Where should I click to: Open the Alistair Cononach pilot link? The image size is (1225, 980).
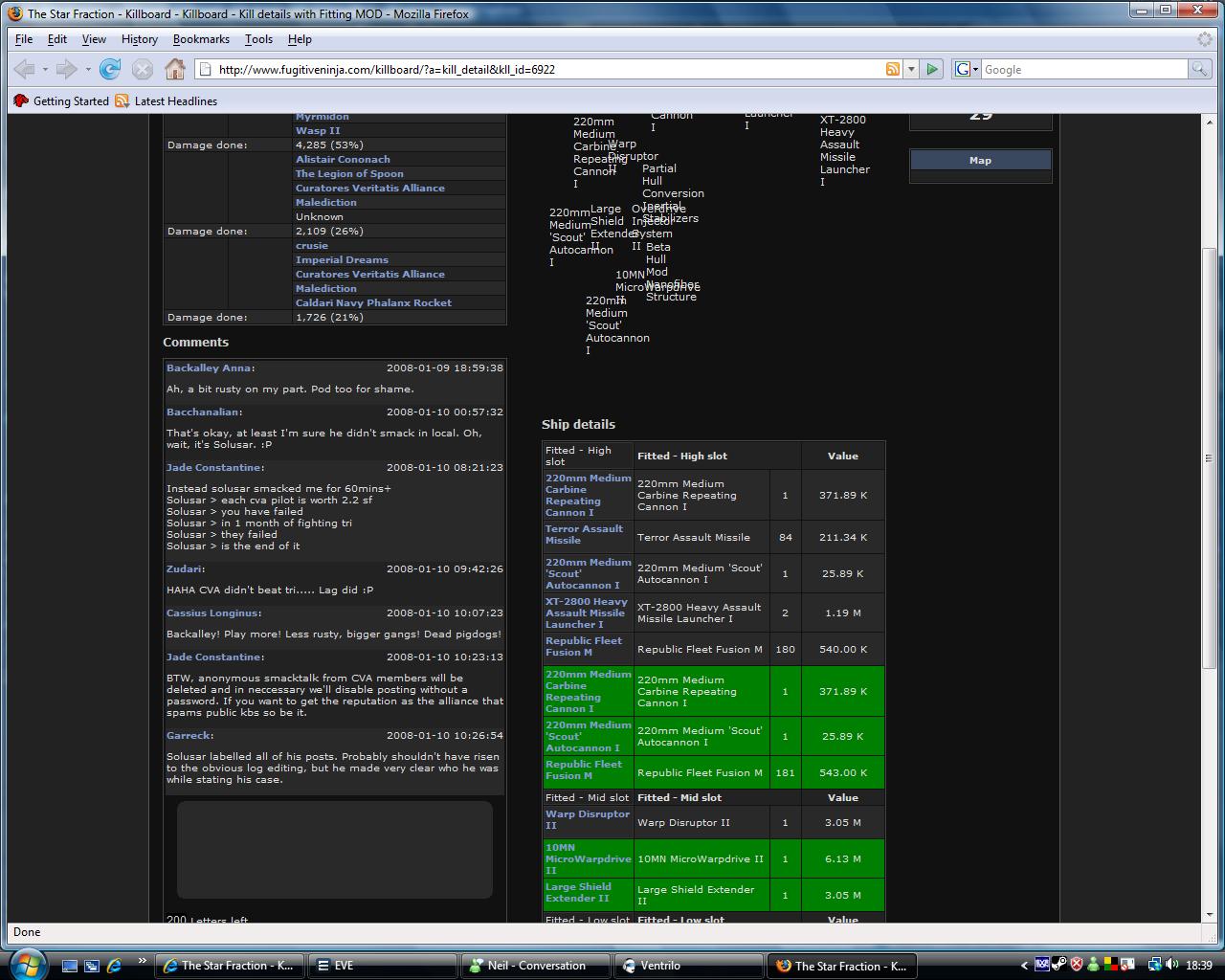point(343,159)
